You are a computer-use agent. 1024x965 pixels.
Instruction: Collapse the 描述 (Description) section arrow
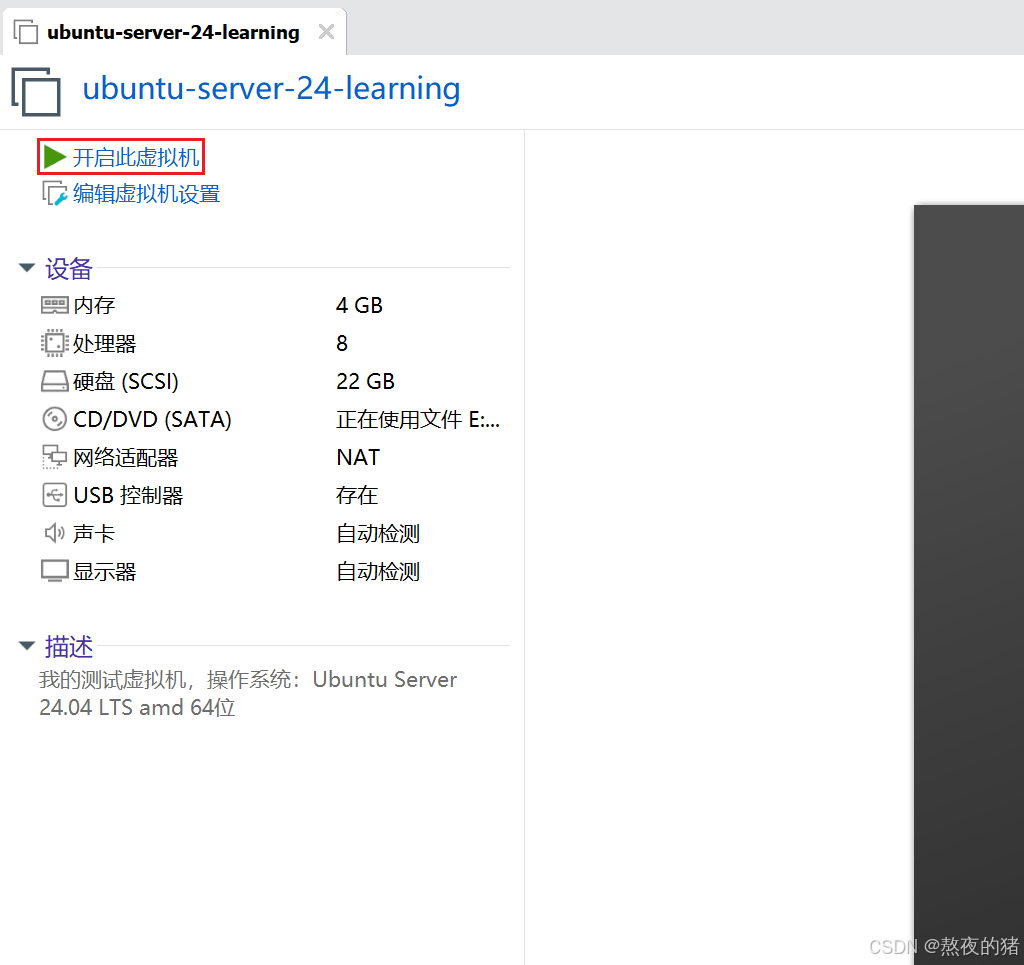pyautogui.click(x=27, y=646)
